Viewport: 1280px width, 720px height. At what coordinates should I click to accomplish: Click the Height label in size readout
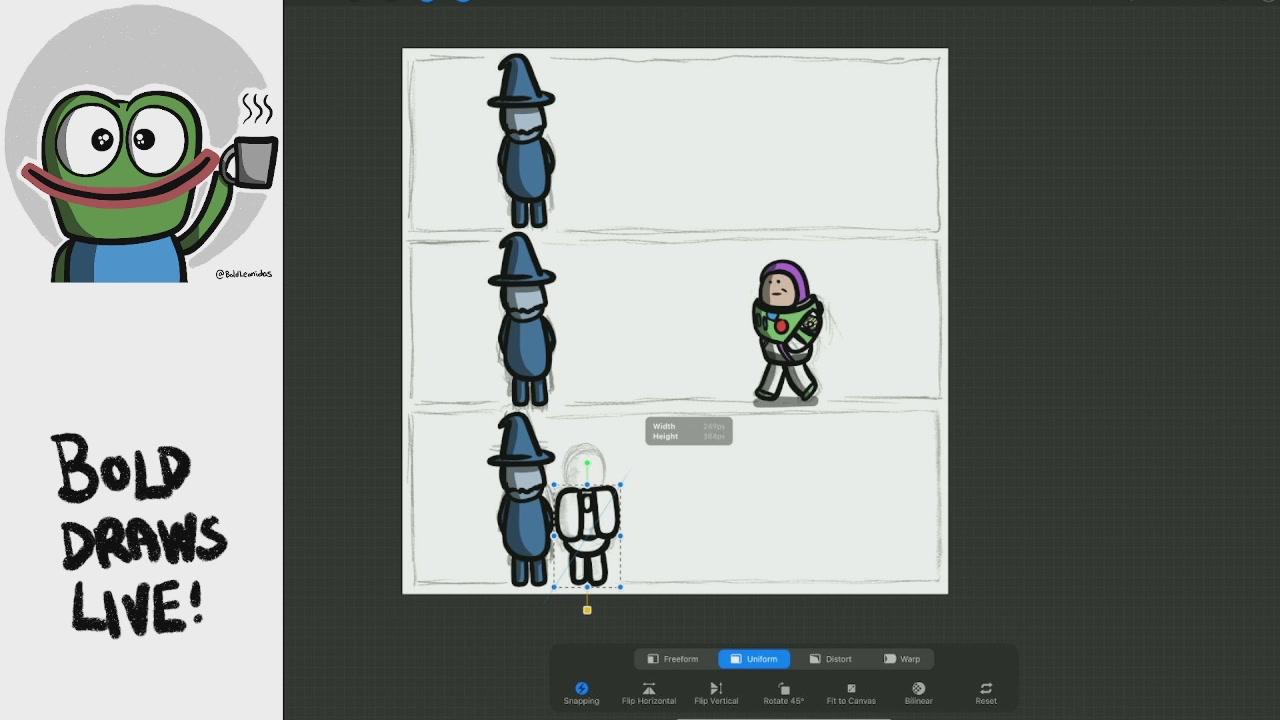pyautogui.click(x=665, y=437)
